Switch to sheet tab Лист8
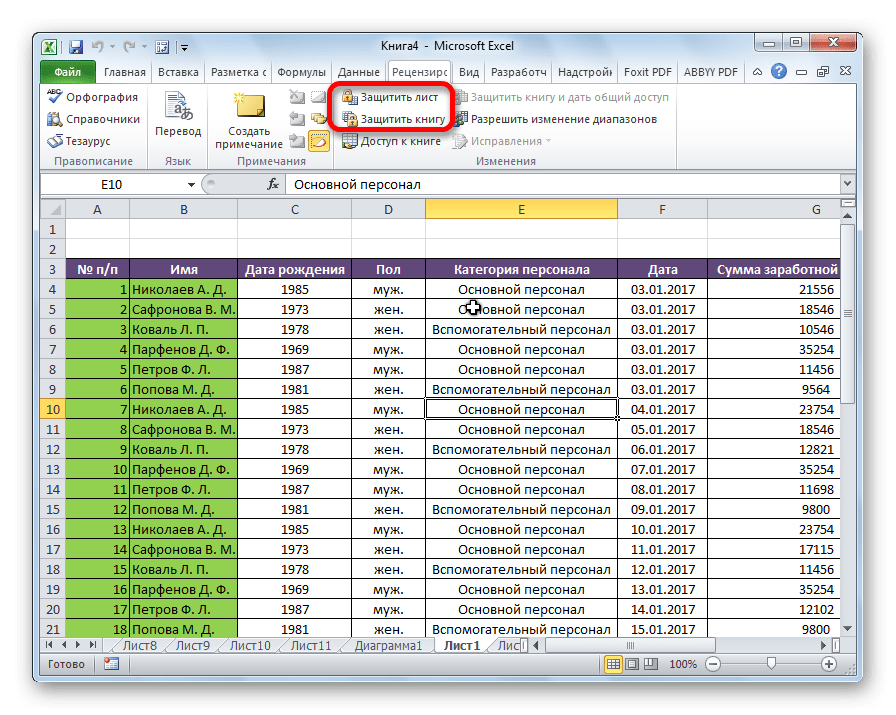This screenshot has height=715, width=896. point(140,646)
